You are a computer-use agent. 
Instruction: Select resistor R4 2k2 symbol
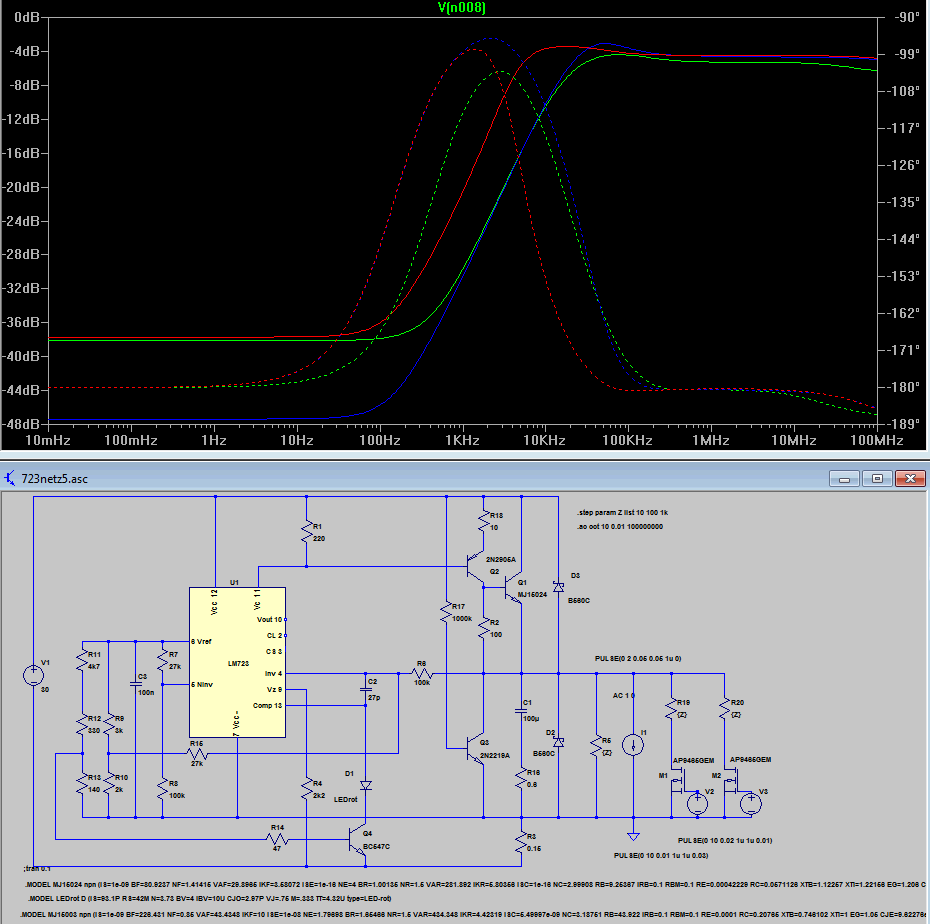pyautogui.click(x=307, y=789)
